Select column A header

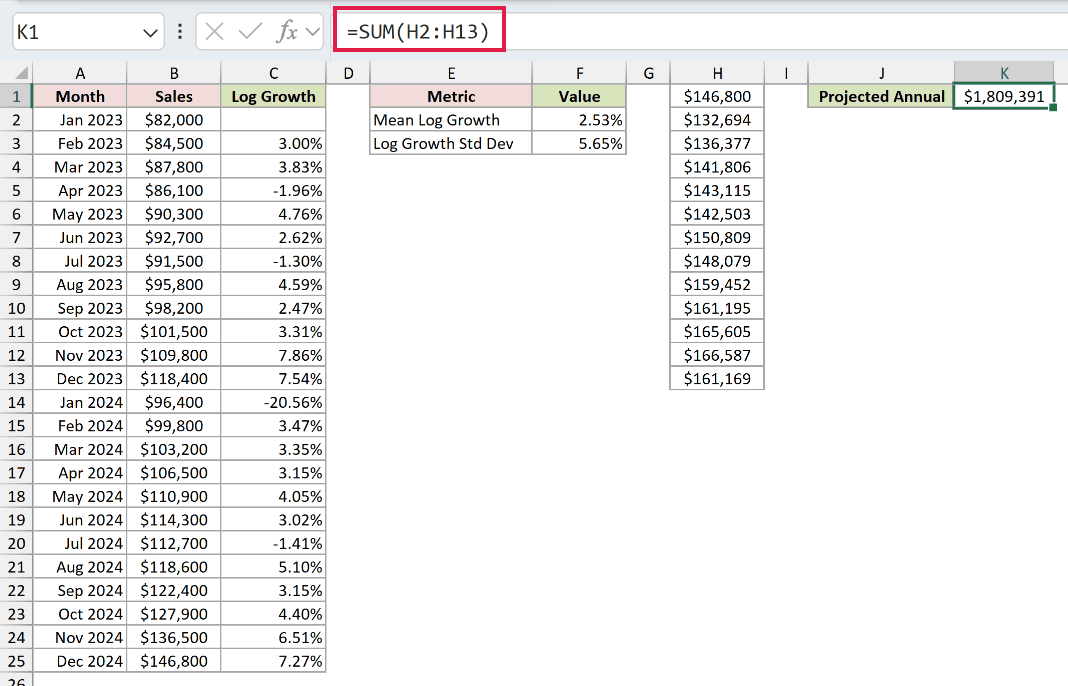pos(80,73)
